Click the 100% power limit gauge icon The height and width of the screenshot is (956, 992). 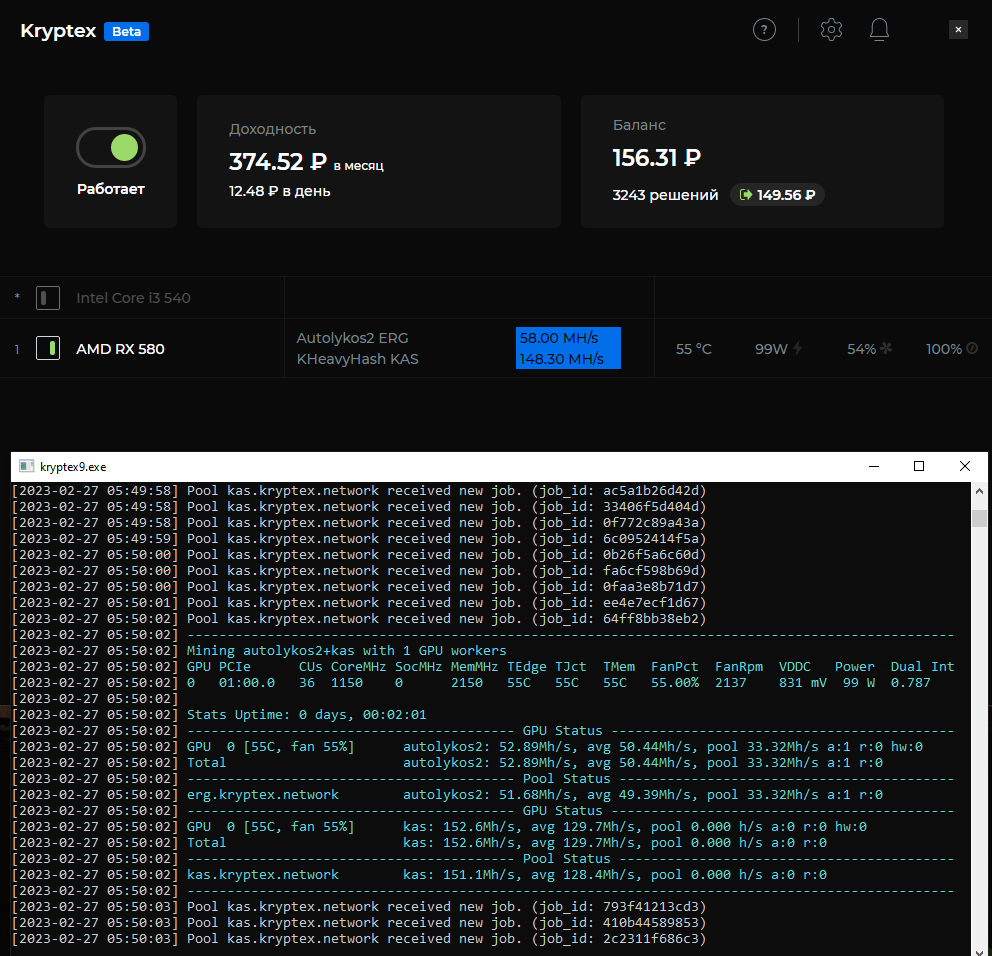(x=972, y=348)
